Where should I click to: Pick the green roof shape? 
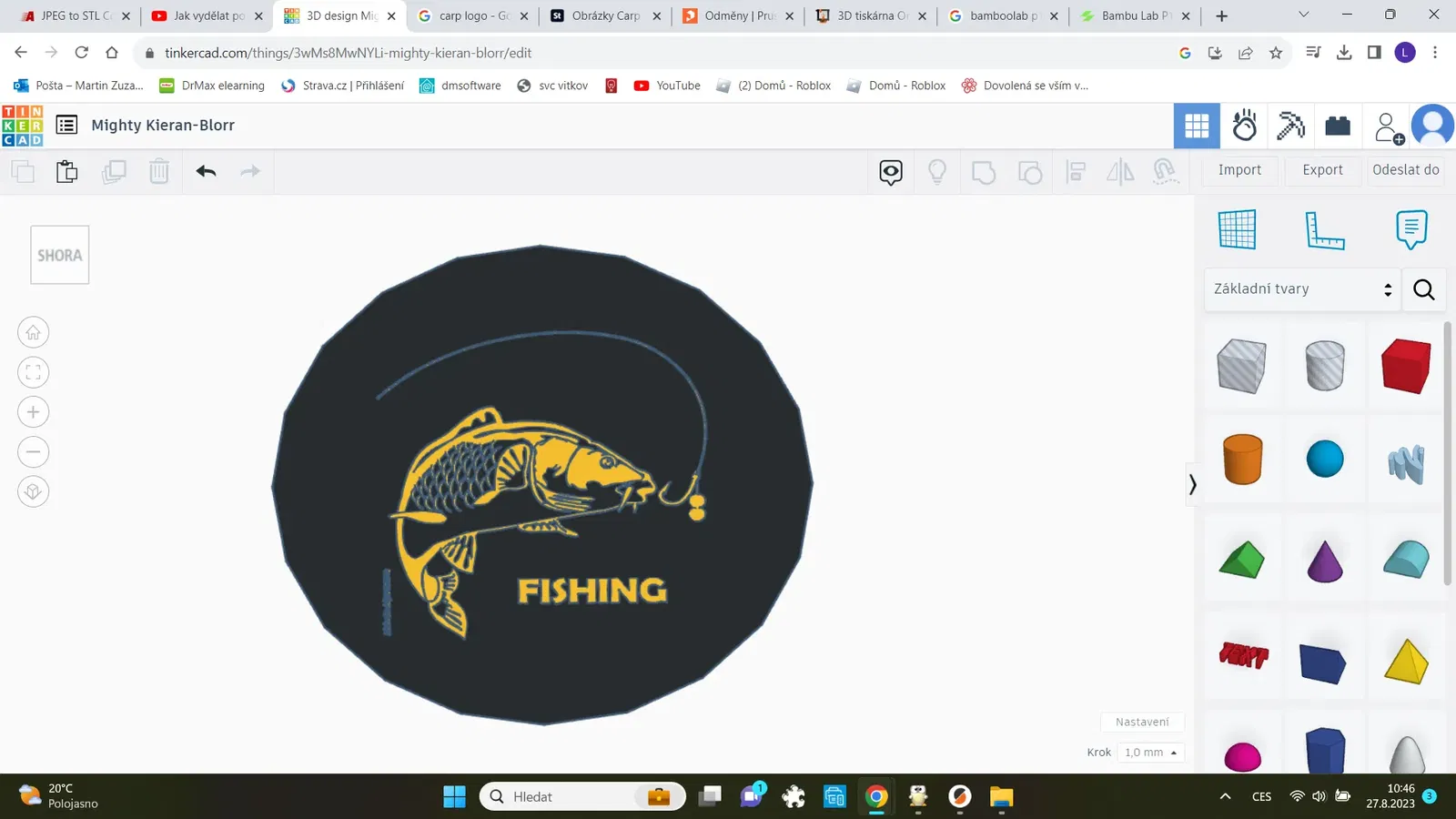1242,560
